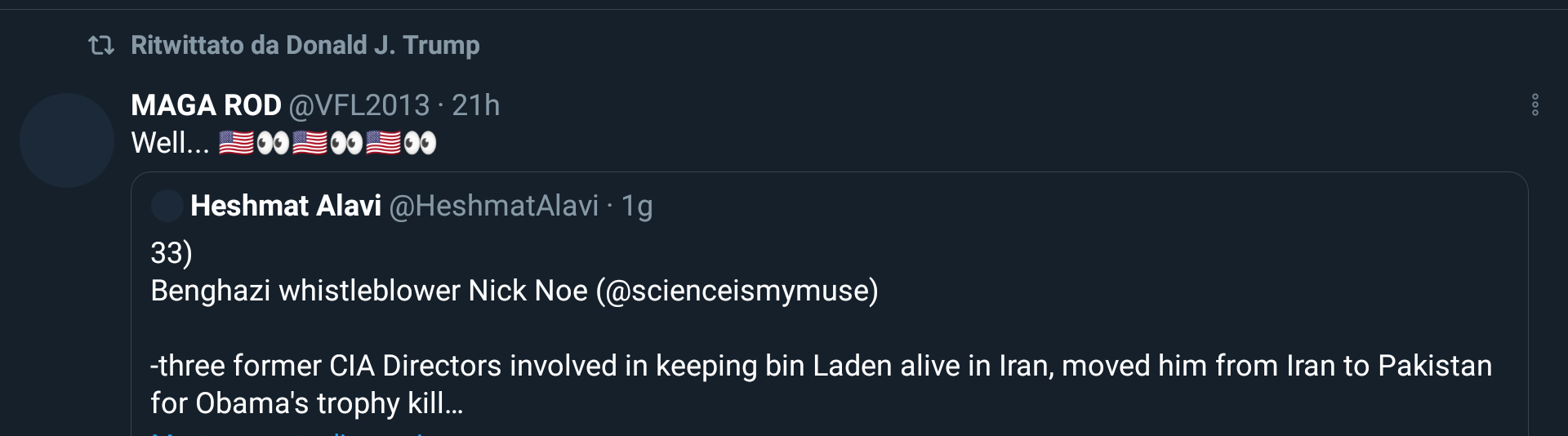Click the 1g quoted tweet timestamp

(637, 206)
